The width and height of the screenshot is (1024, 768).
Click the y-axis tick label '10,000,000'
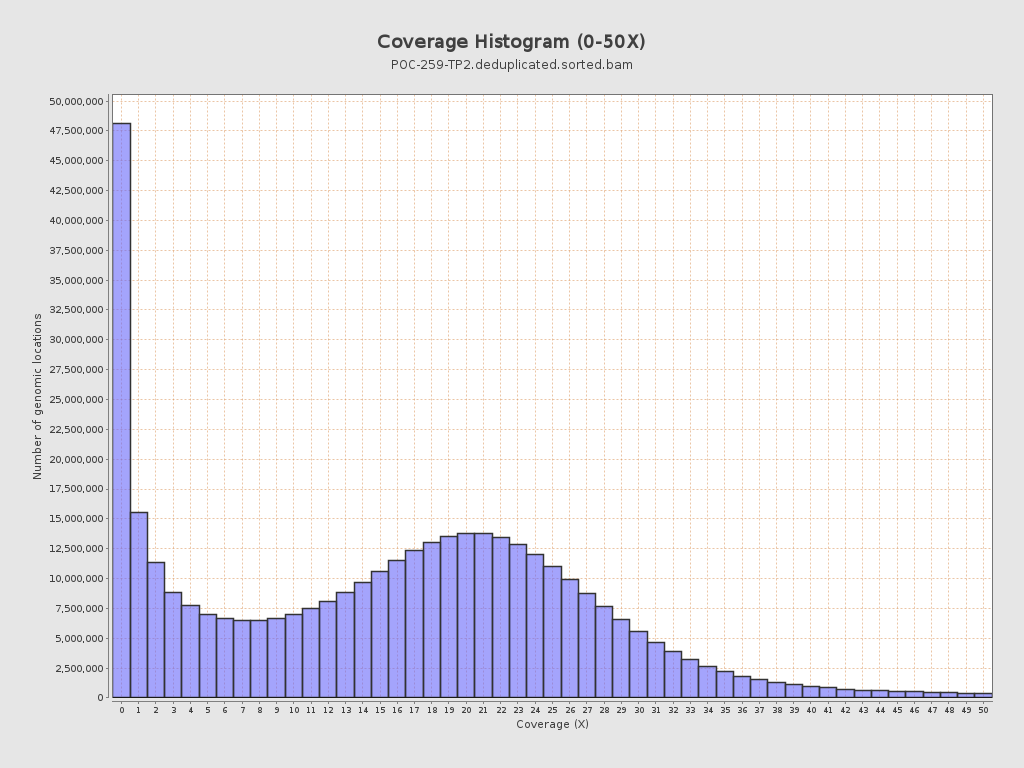coord(76,579)
